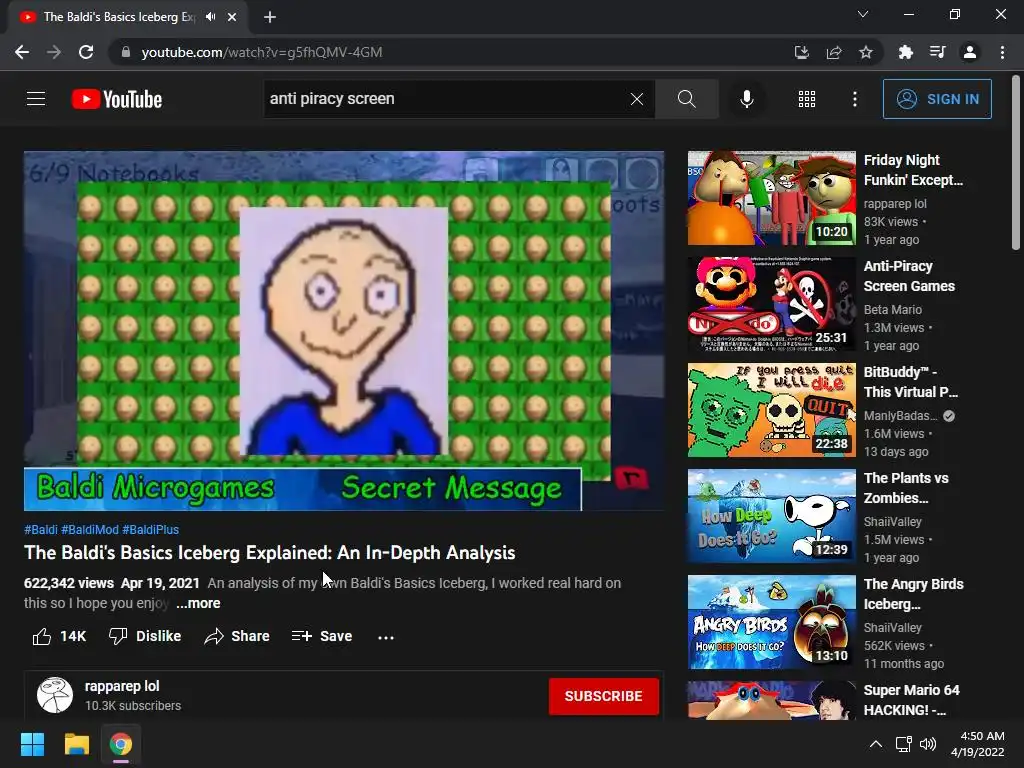Go forward in browser
This screenshot has width=1024, height=768.
tap(54, 52)
